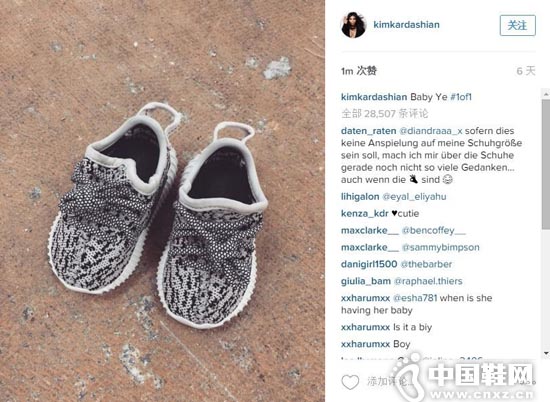Click the 关注 follow button
The width and height of the screenshot is (550, 402).
(517, 25)
